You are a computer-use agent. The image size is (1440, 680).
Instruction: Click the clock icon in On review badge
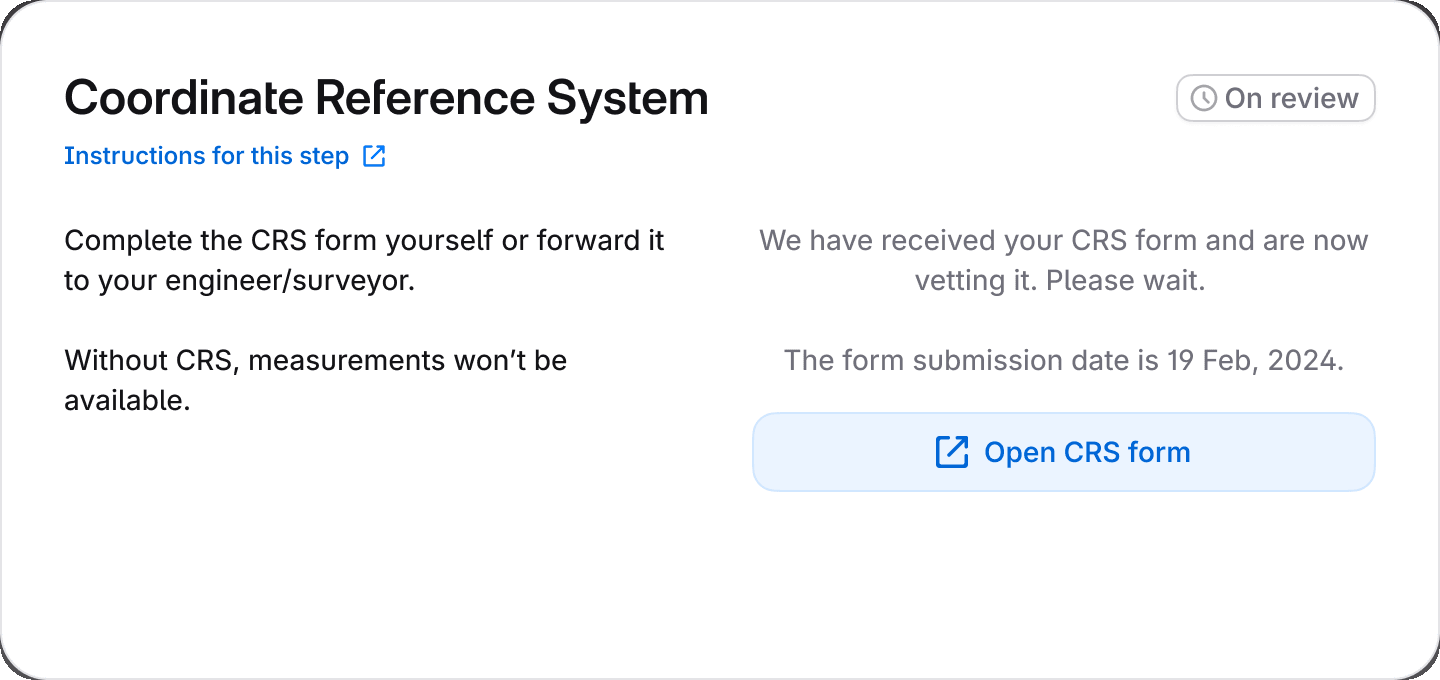click(x=1204, y=98)
